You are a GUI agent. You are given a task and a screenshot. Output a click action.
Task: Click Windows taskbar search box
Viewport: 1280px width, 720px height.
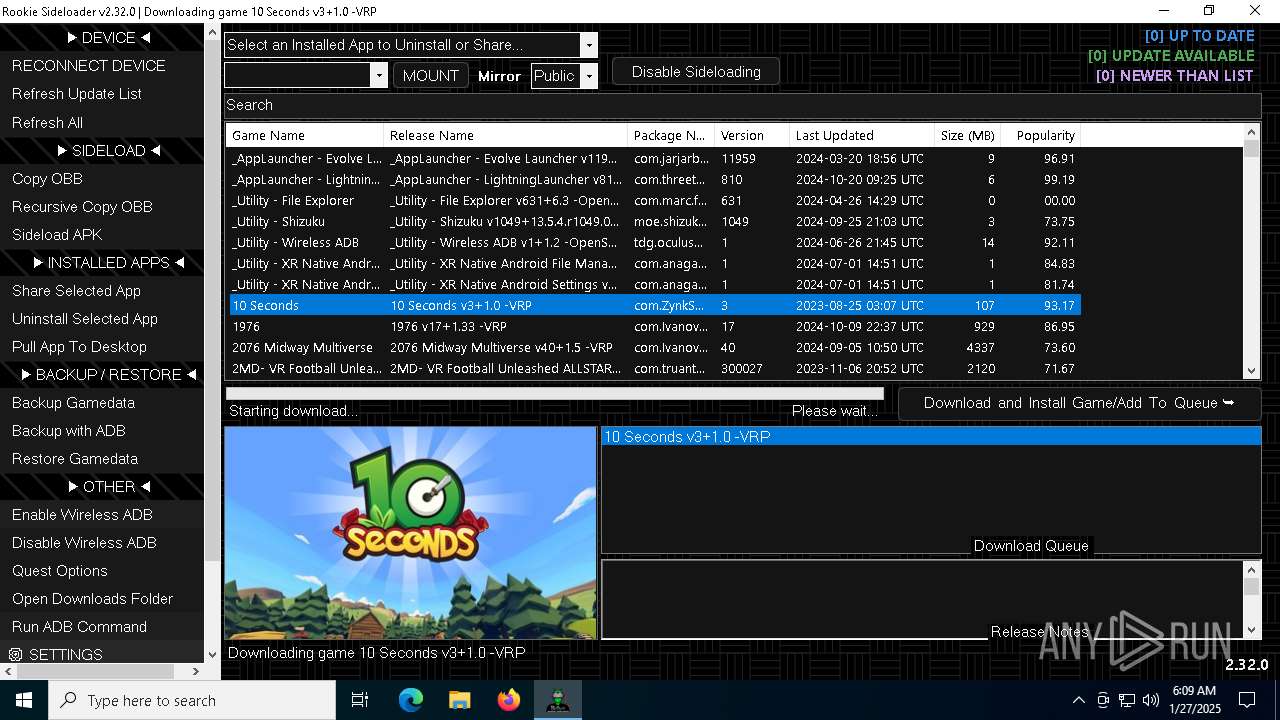[192, 700]
